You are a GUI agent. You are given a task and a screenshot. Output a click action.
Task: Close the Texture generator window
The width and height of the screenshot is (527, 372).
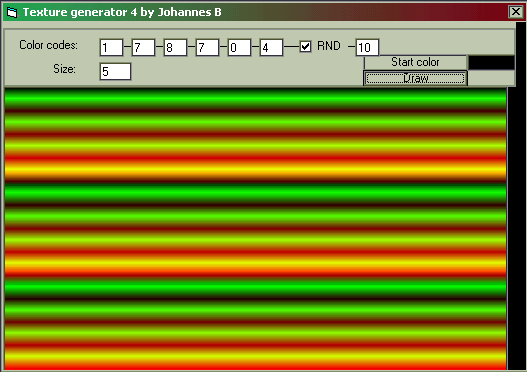pos(516,12)
